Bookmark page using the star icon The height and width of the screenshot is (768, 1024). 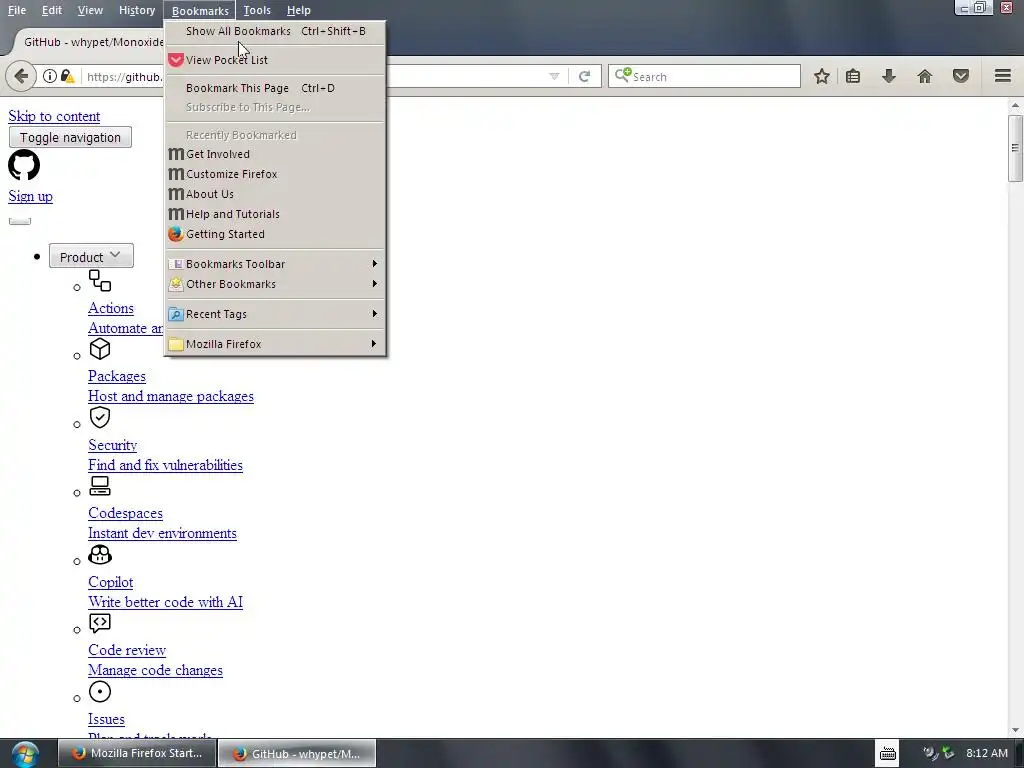822,76
